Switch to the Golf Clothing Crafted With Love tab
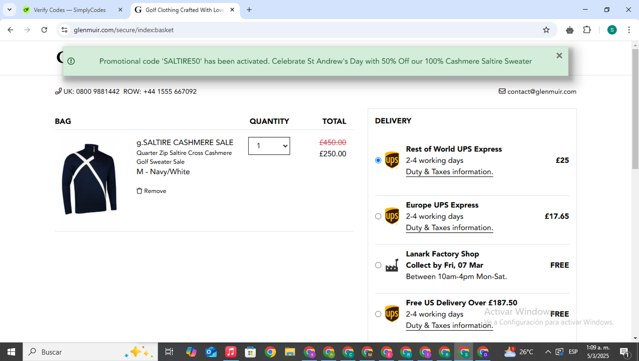The height and width of the screenshot is (361, 639). pos(184,10)
